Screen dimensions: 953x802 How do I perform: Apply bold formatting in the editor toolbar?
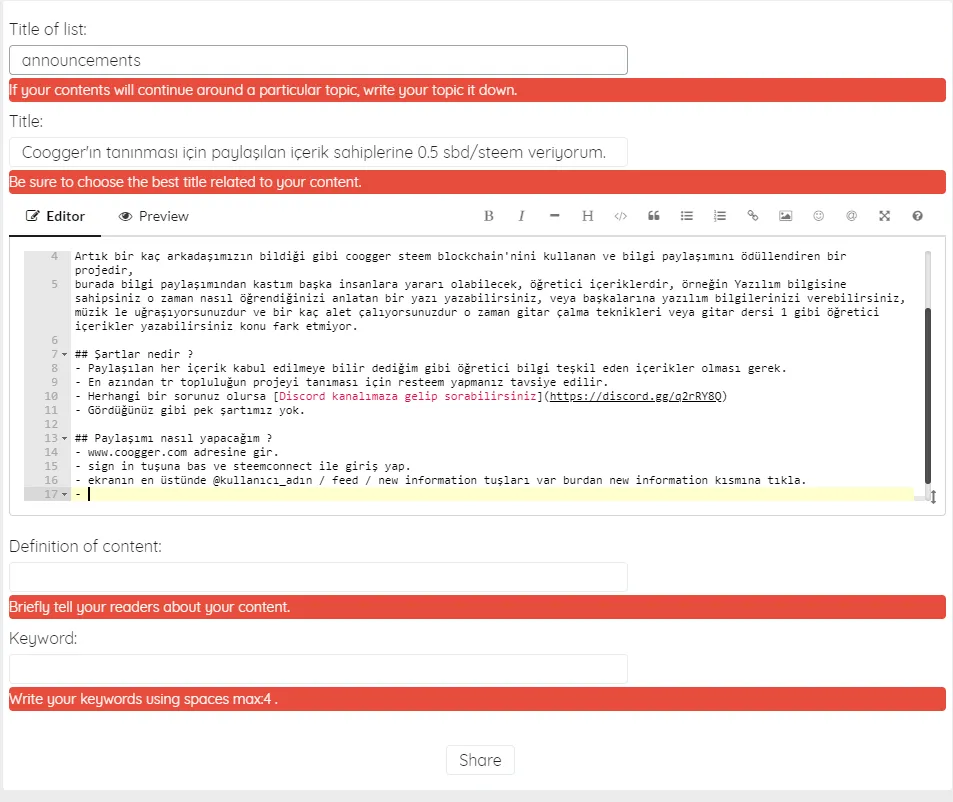(x=489, y=216)
